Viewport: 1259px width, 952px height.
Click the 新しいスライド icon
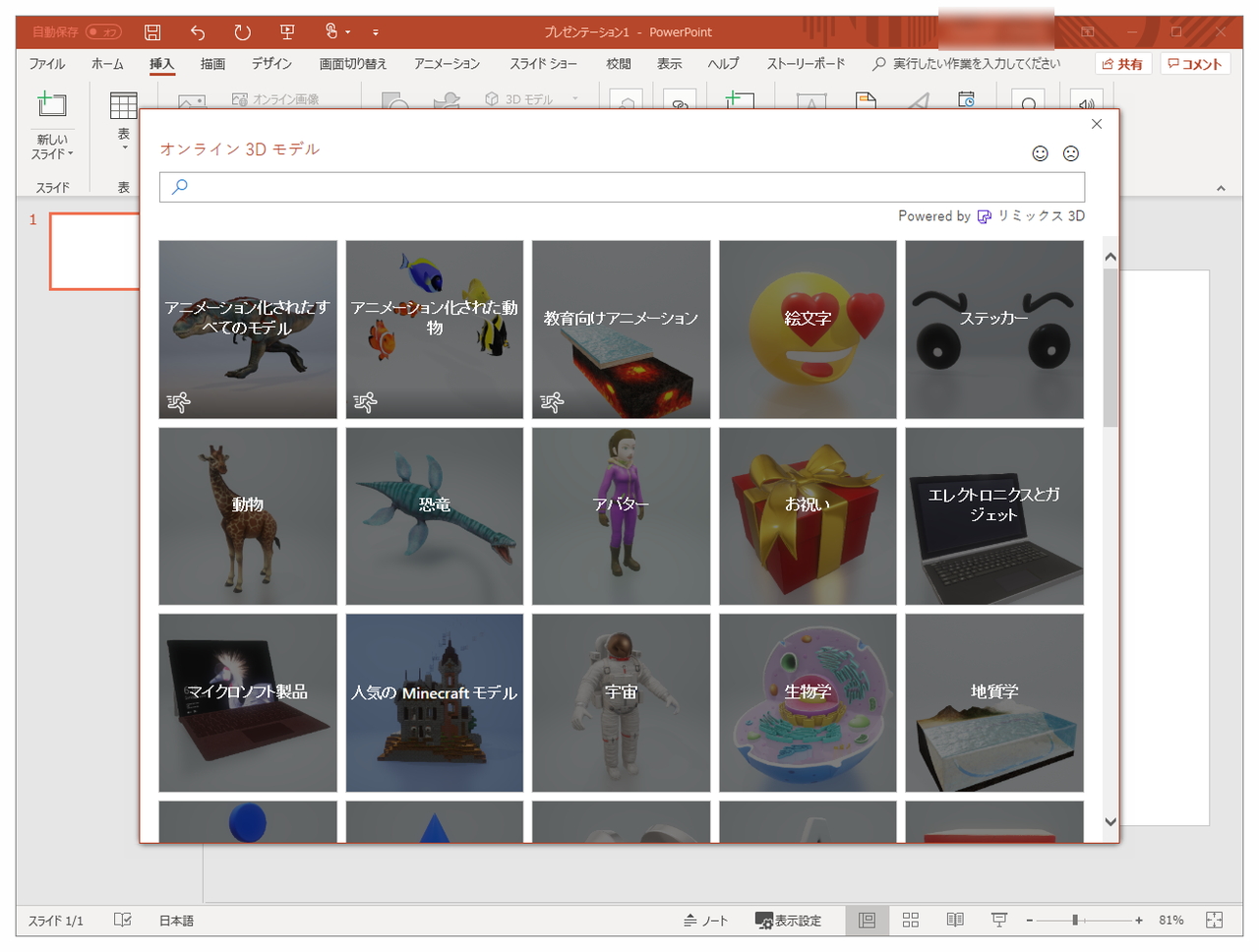[52, 104]
